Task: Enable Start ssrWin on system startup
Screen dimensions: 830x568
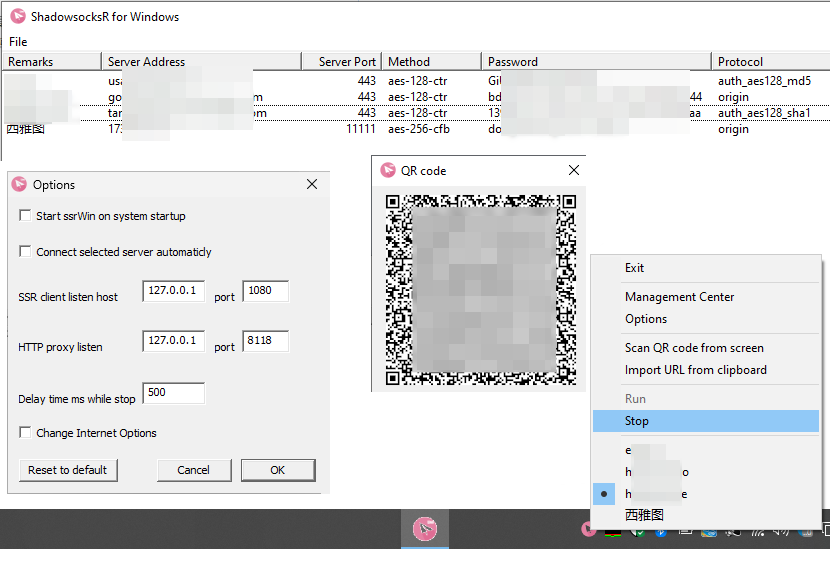Action: [x=25, y=215]
